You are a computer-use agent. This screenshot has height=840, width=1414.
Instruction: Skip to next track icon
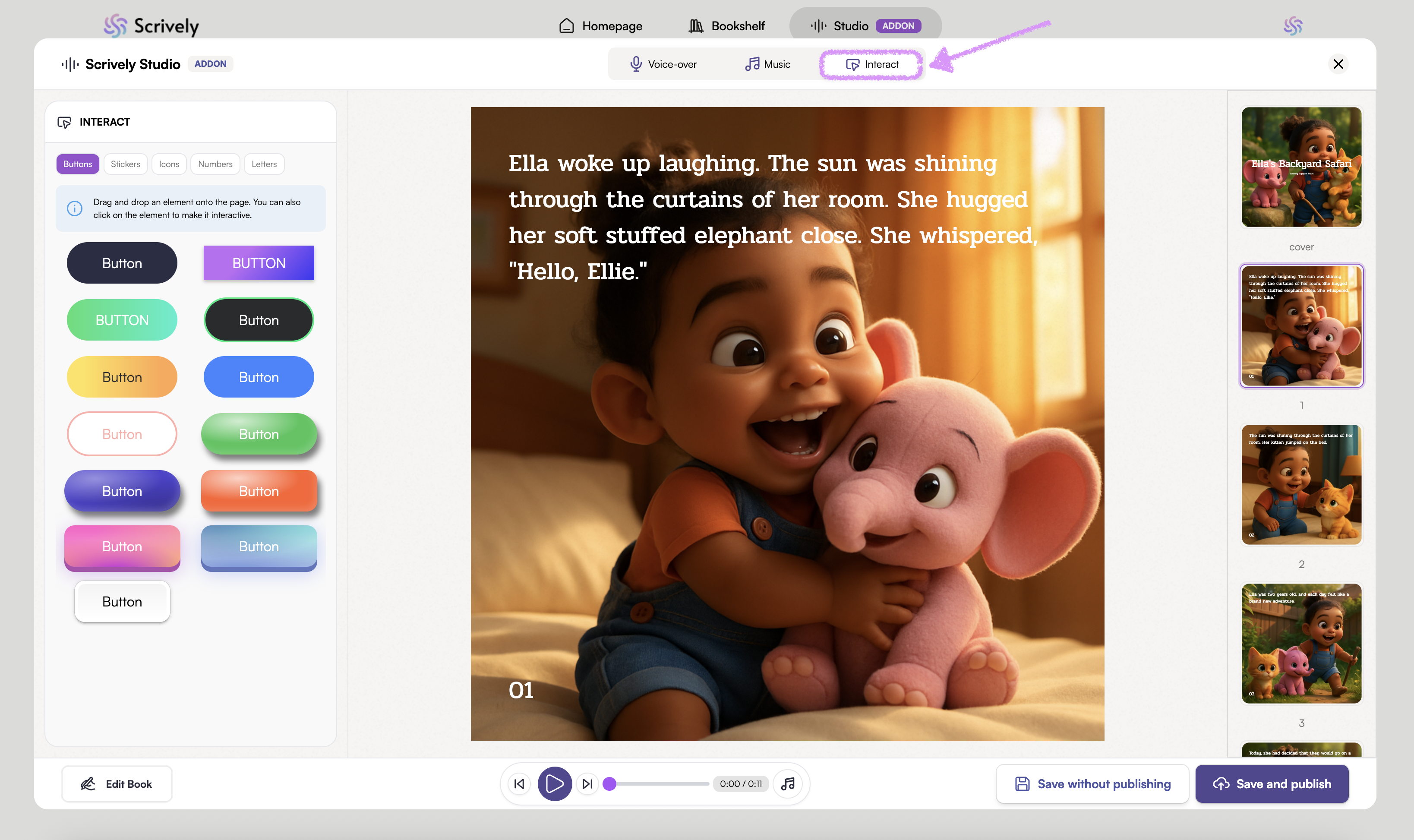point(587,784)
